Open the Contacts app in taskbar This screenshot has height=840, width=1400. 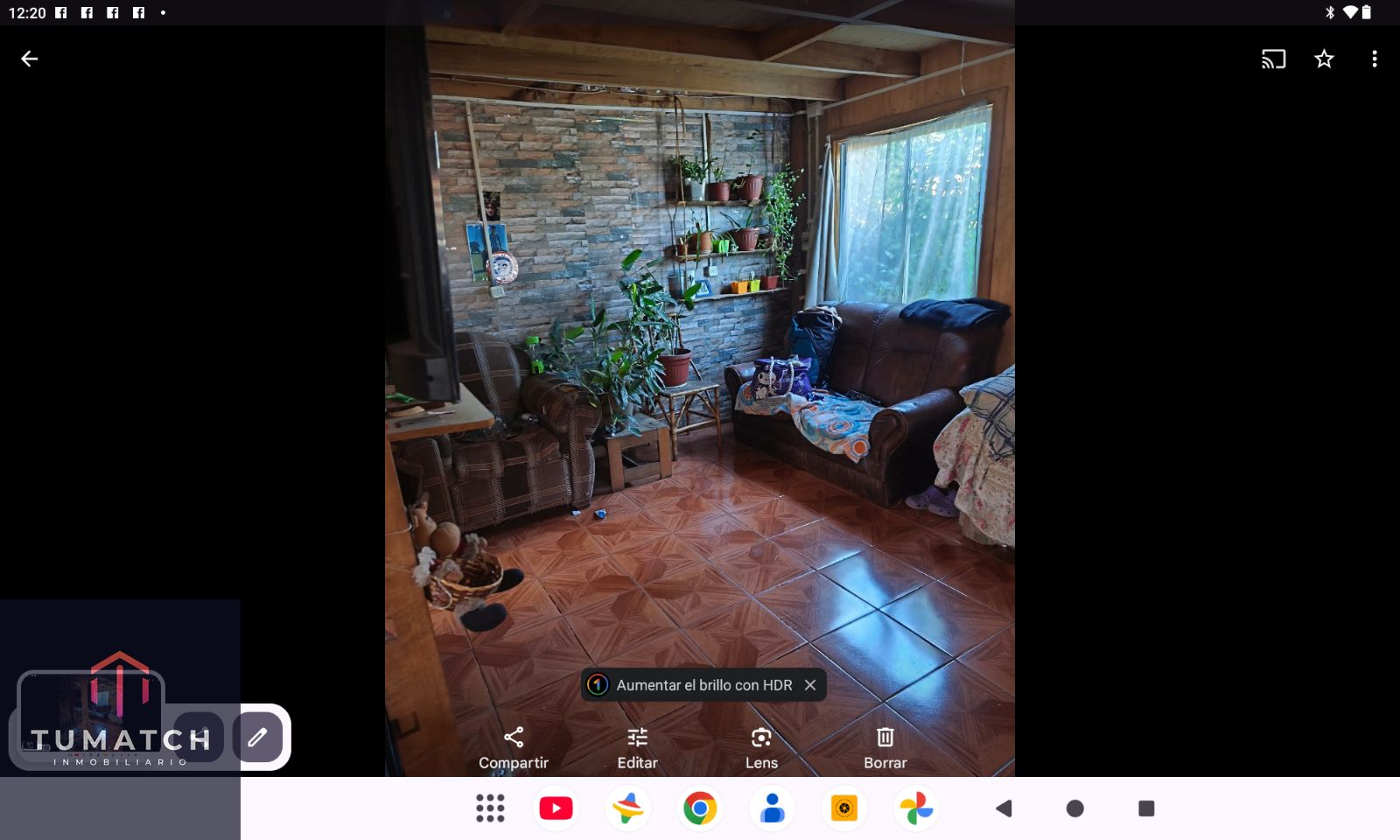click(772, 808)
